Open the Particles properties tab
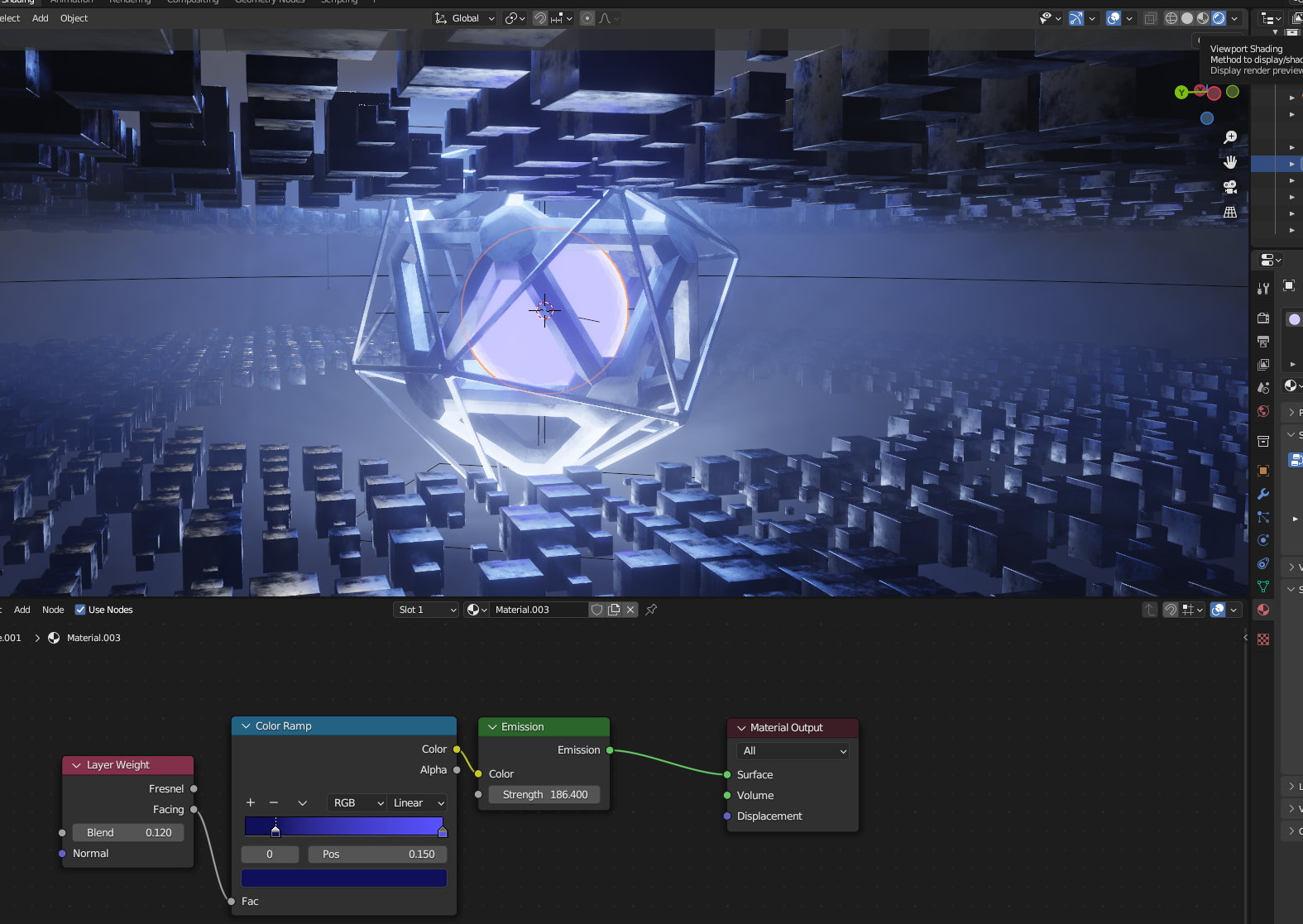Image resolution: width=1303 pixels, height=924 pixels. [1263, 517]
